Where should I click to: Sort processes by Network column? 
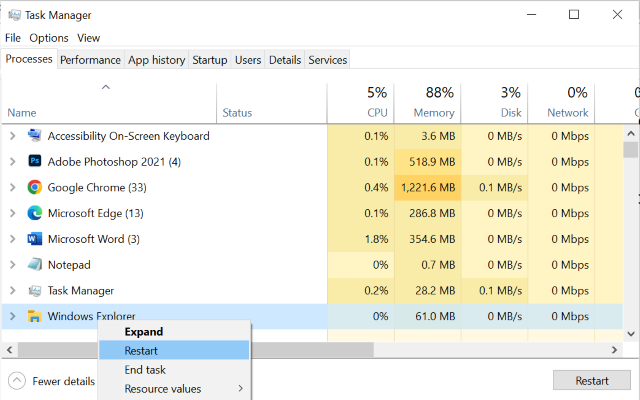pos(561,103)
